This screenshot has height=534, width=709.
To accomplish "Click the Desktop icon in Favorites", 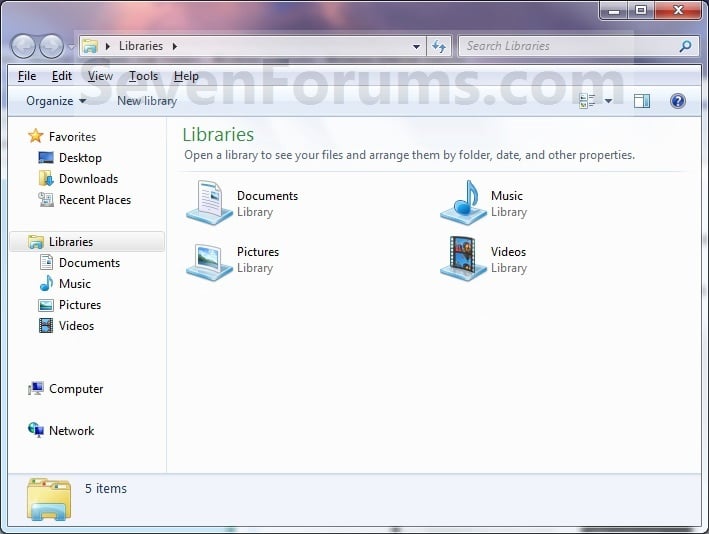I will 46,157.
